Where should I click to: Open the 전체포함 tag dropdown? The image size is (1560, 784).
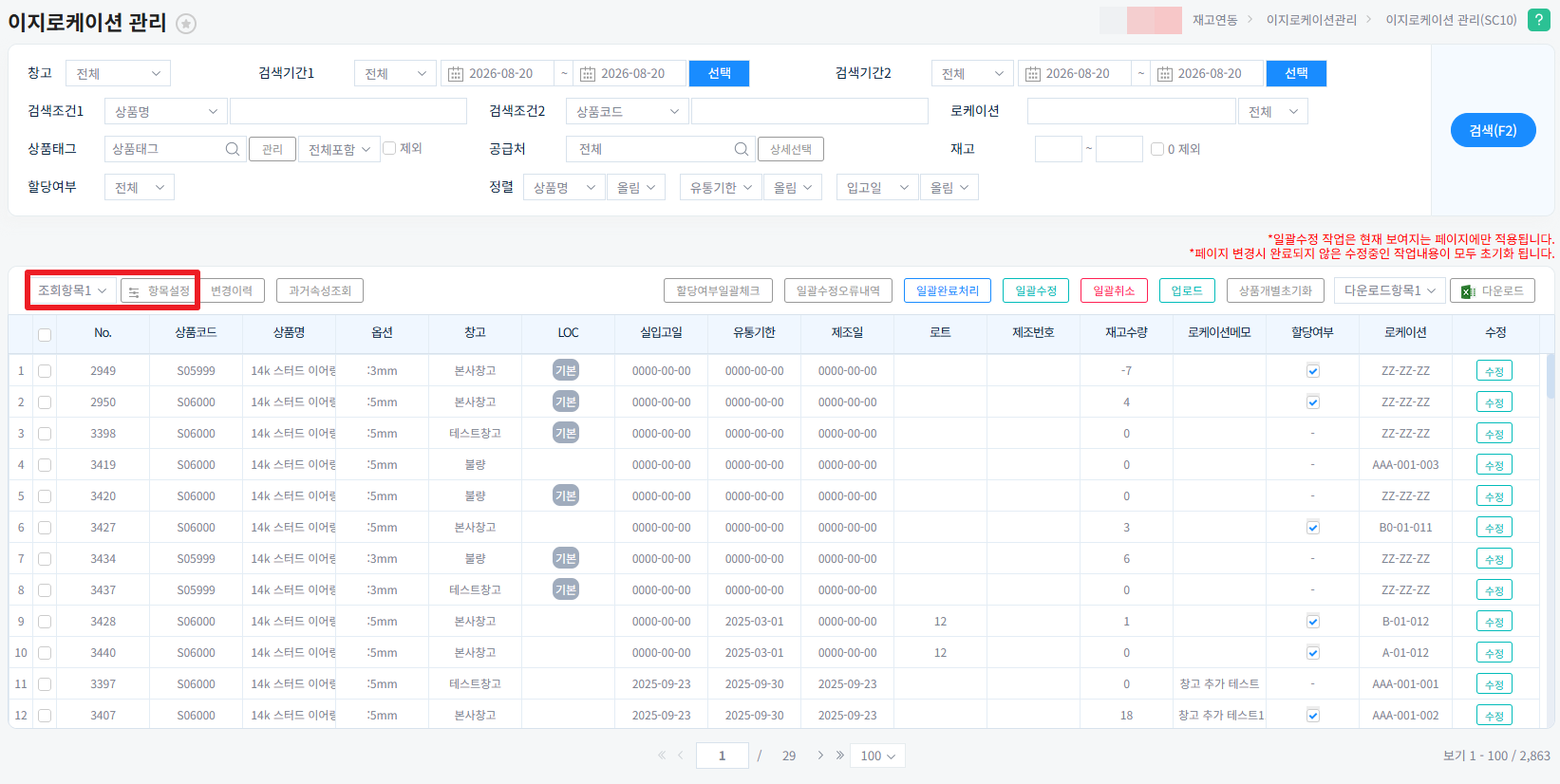pyautogui.click(x=339, y=149)
